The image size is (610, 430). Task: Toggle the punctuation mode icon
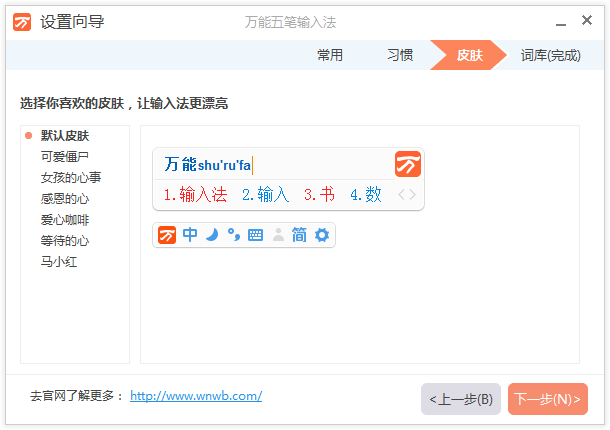[234, 235]
